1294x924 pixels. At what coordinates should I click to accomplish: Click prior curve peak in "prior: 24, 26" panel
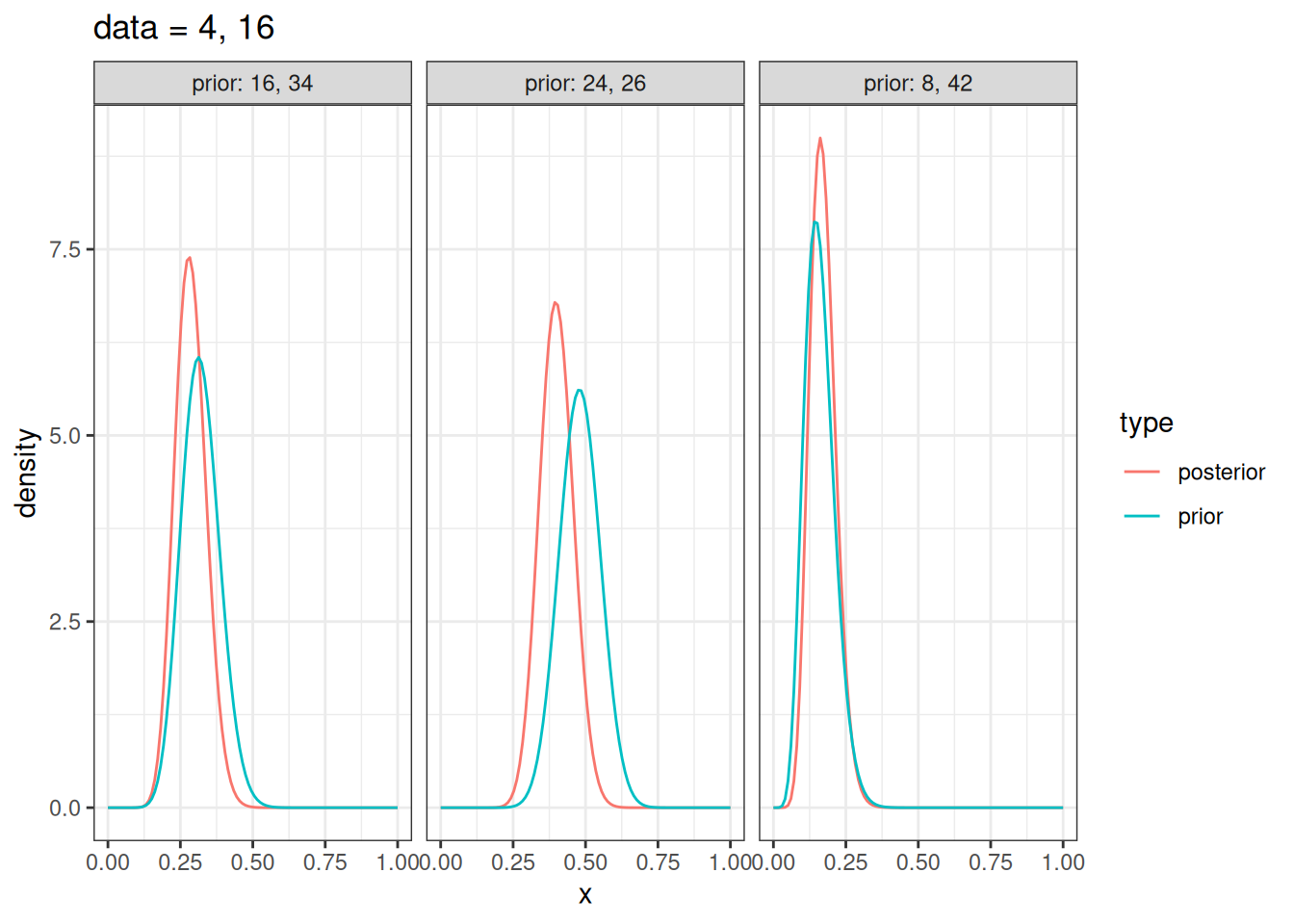pyautogui.click(x=579, y=390)
